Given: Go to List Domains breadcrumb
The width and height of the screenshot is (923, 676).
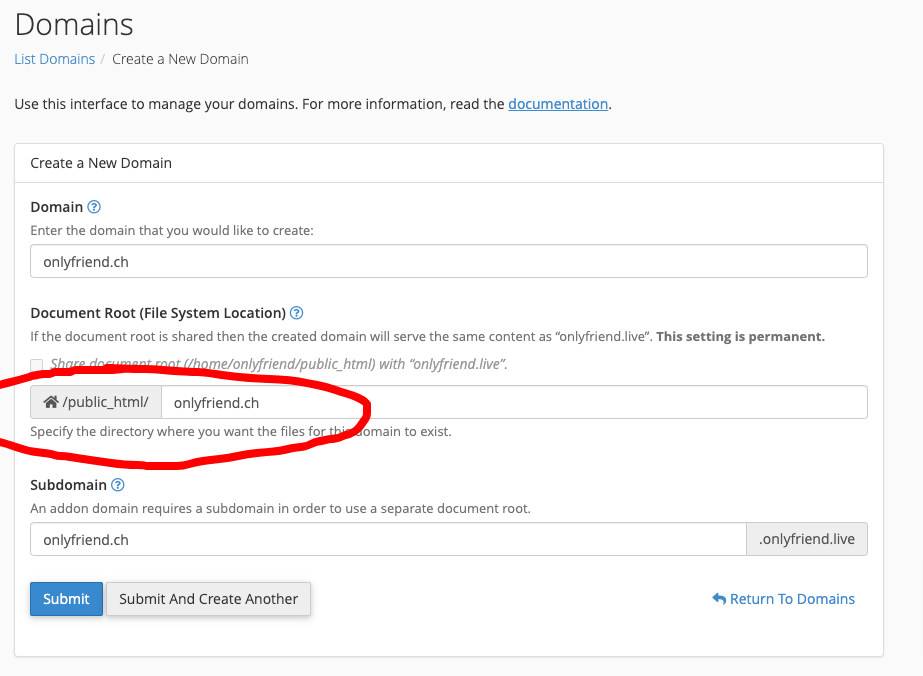Looking at the screenshot, I should 54,59.
